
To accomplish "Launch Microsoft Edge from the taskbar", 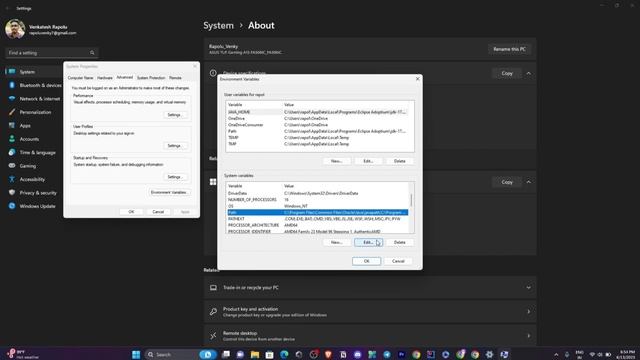I will pos(284,354).
